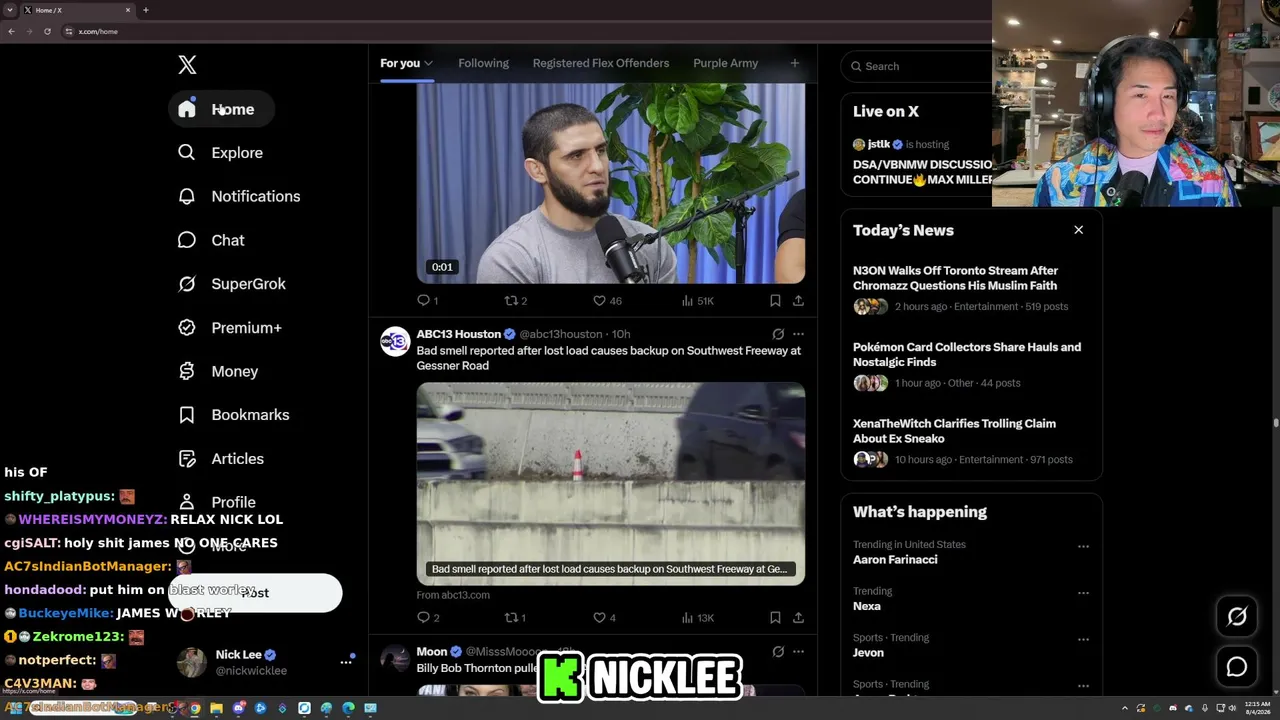This screenshot has height=720, width=1280.
Task: Open Articles from the sidebar
Action: [x=221, y=459]
